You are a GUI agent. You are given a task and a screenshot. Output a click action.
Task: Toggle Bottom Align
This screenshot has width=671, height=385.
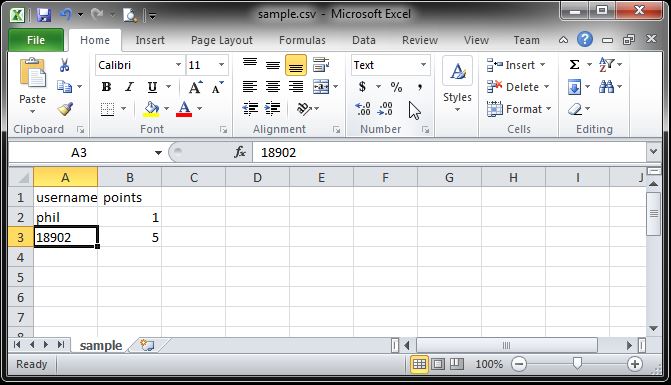tap(296, 65)
